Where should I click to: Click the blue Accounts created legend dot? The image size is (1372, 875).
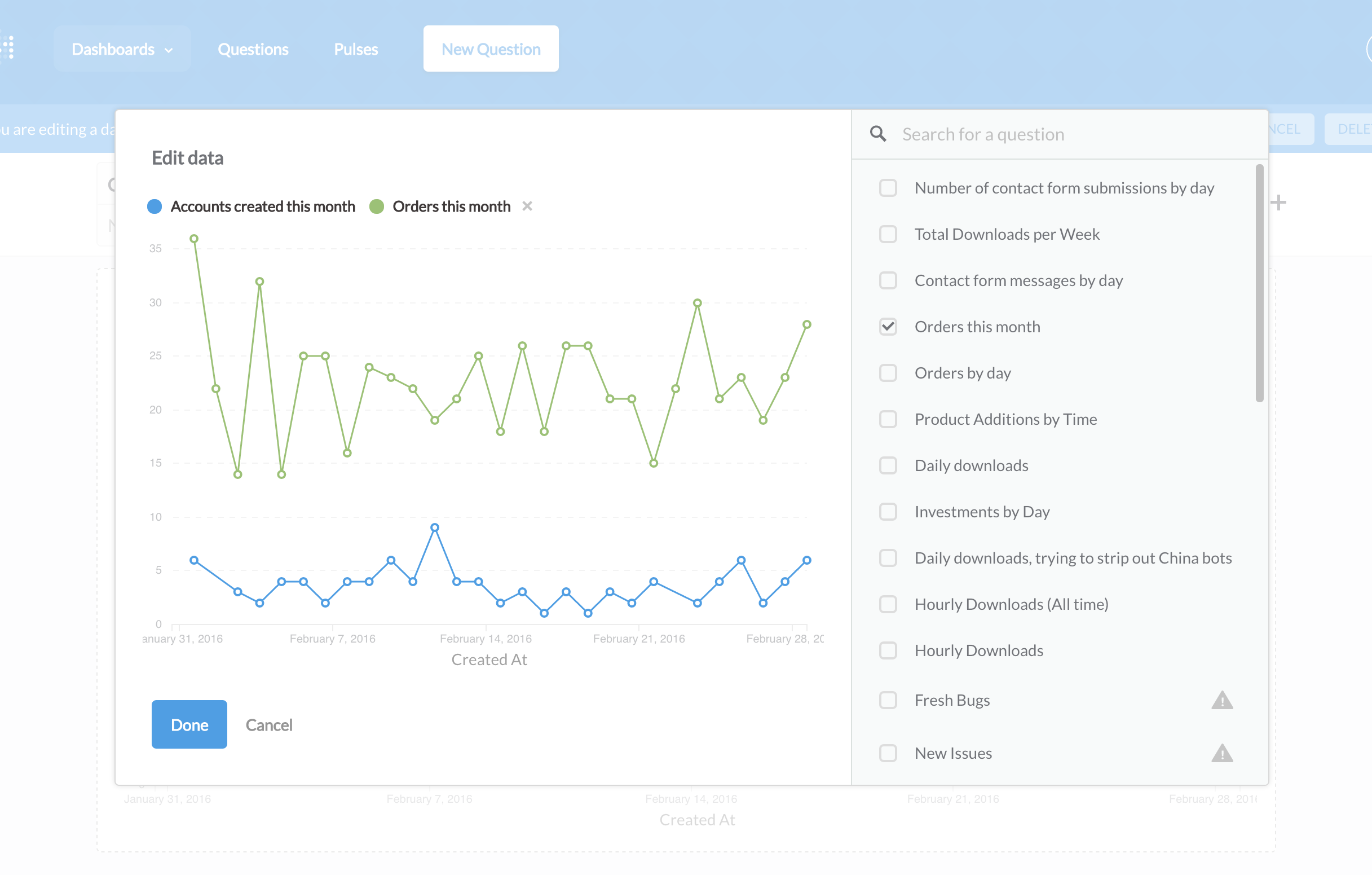pyautogui.click(x=155, y=206)
